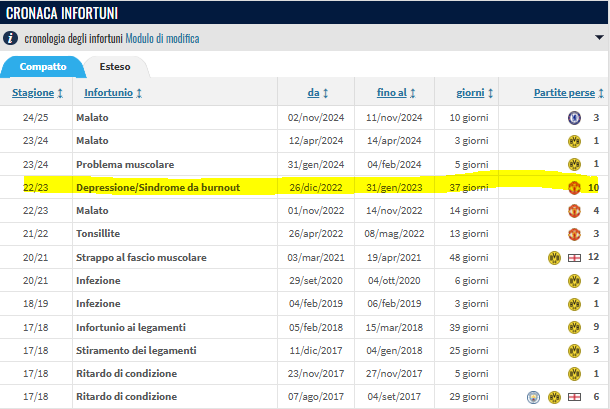Click the Dortmund crest in 23/nov/2017 row
The width and height of the screenshot is (610, 409).
point(574,374)
